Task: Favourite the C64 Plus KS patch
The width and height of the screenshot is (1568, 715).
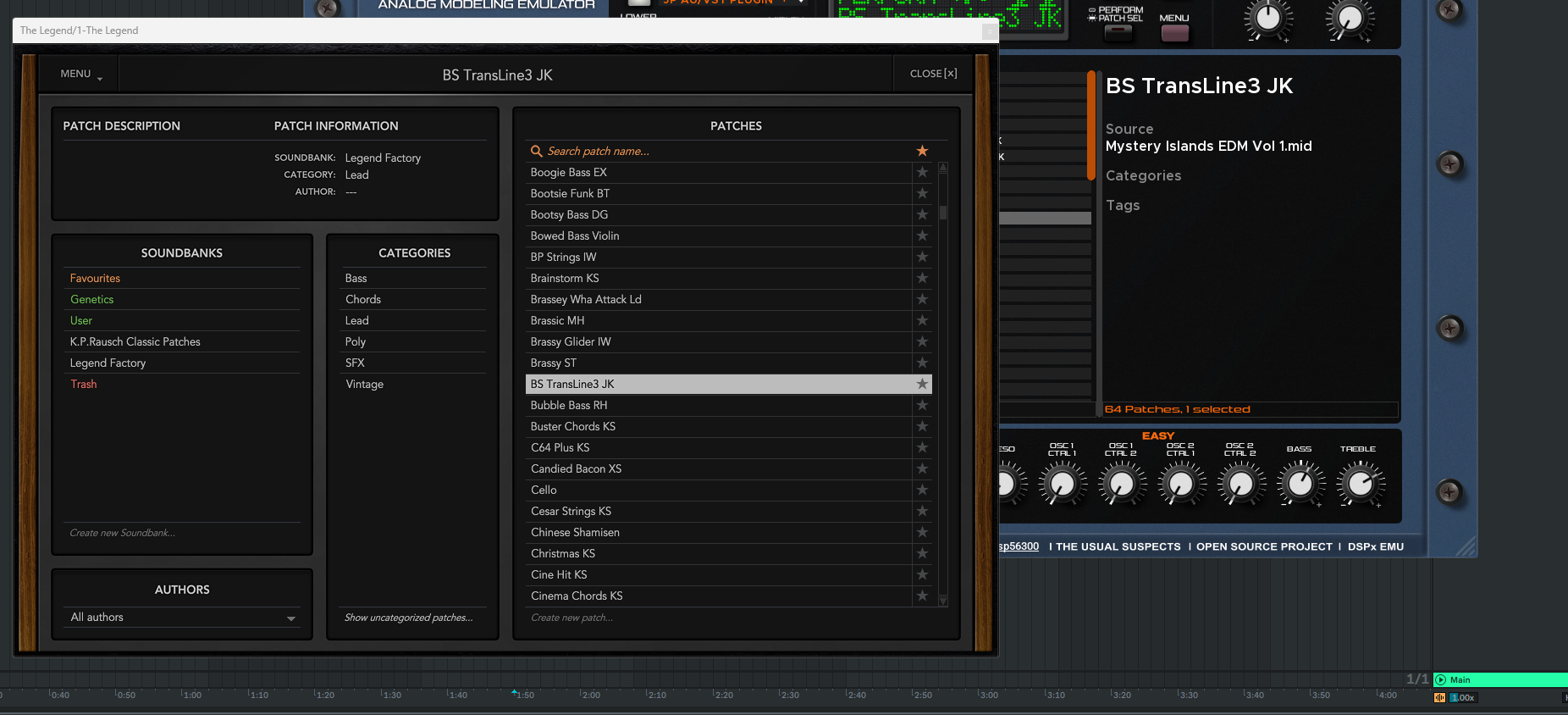Action: (922, 447)
